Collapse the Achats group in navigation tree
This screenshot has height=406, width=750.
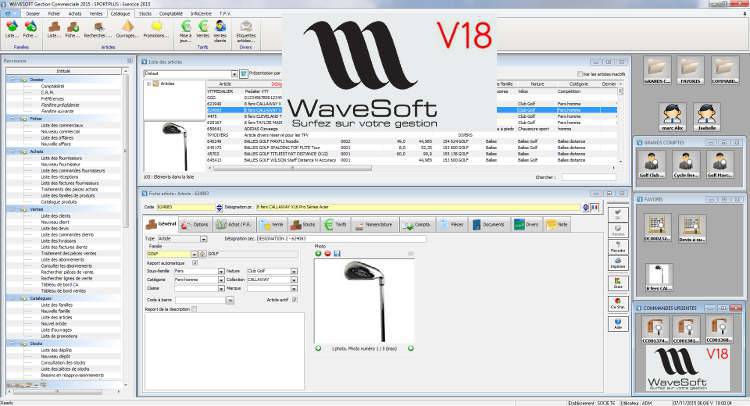(x=12, y=152)
